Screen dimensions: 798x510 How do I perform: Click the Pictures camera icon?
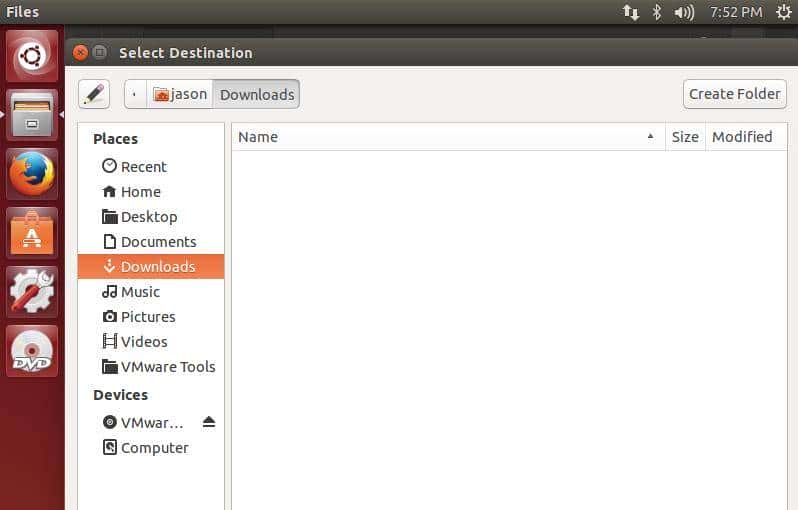click(109, 317)
